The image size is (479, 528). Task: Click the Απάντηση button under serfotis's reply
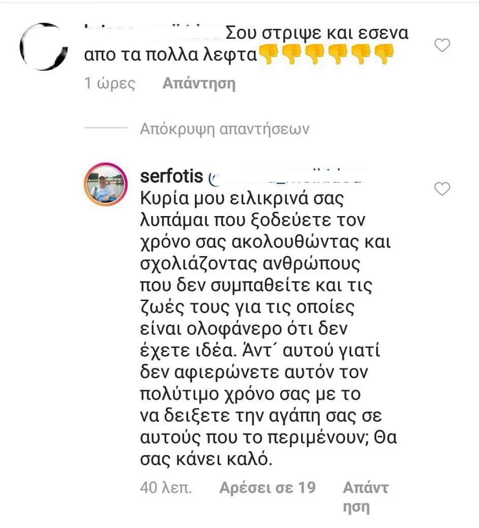click(x=366, y=497)
